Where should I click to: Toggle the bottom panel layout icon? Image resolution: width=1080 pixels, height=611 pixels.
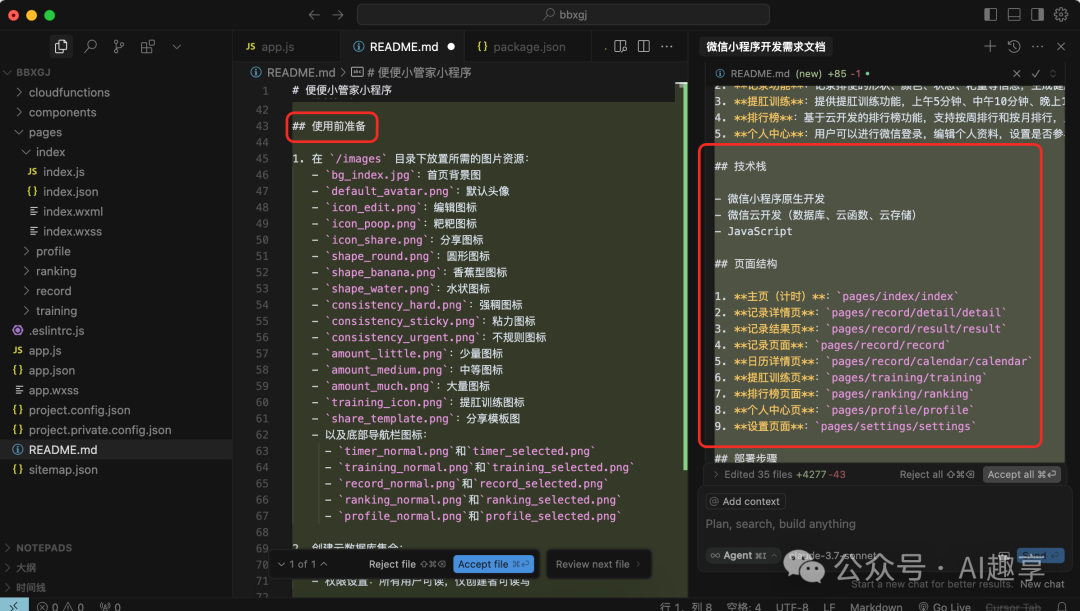point(1014,14)
